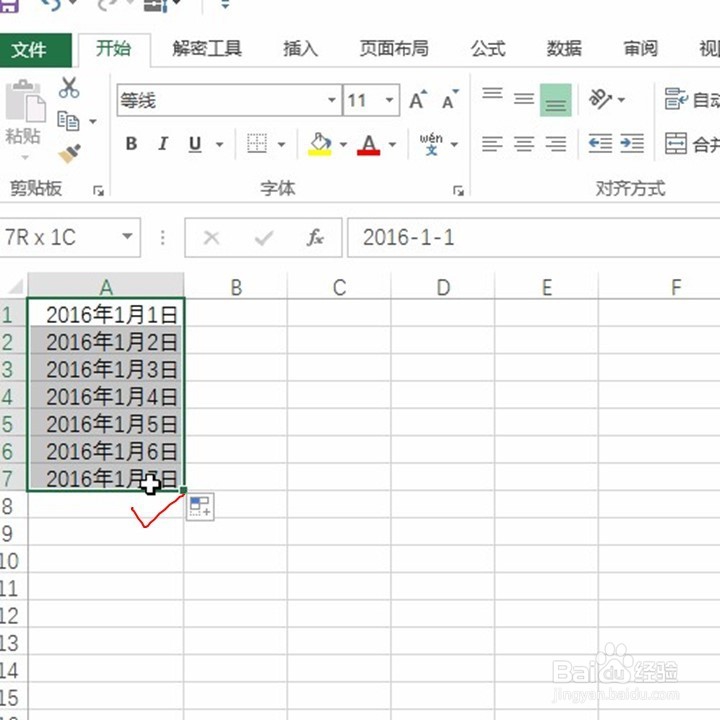Click the Borders icon

257,144
